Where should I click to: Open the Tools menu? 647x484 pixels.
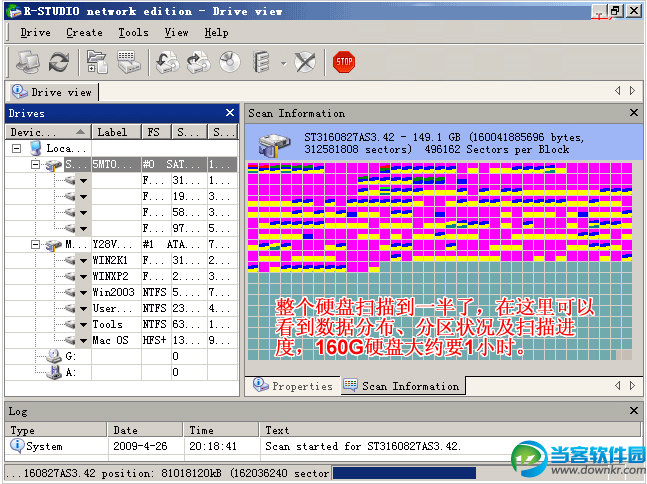(133, 32)
